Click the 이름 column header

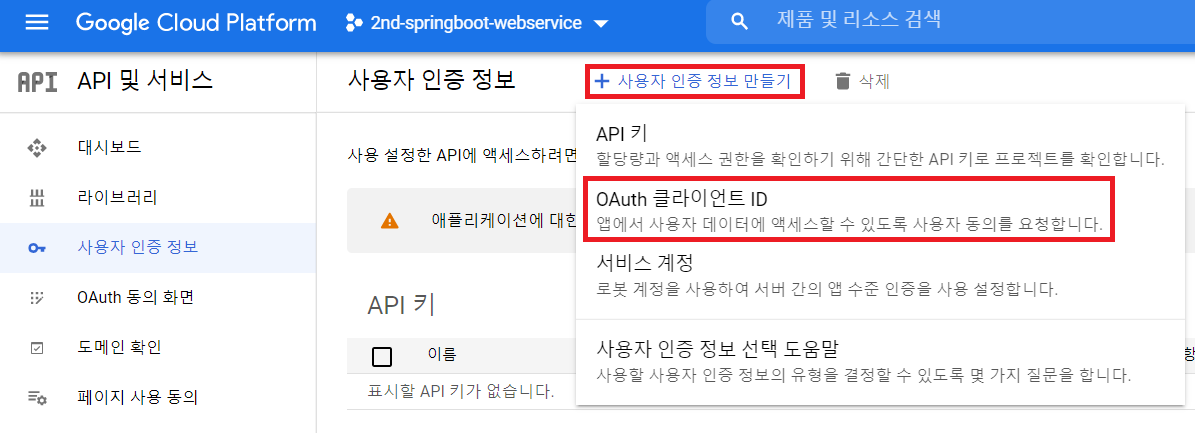point(442,354)
